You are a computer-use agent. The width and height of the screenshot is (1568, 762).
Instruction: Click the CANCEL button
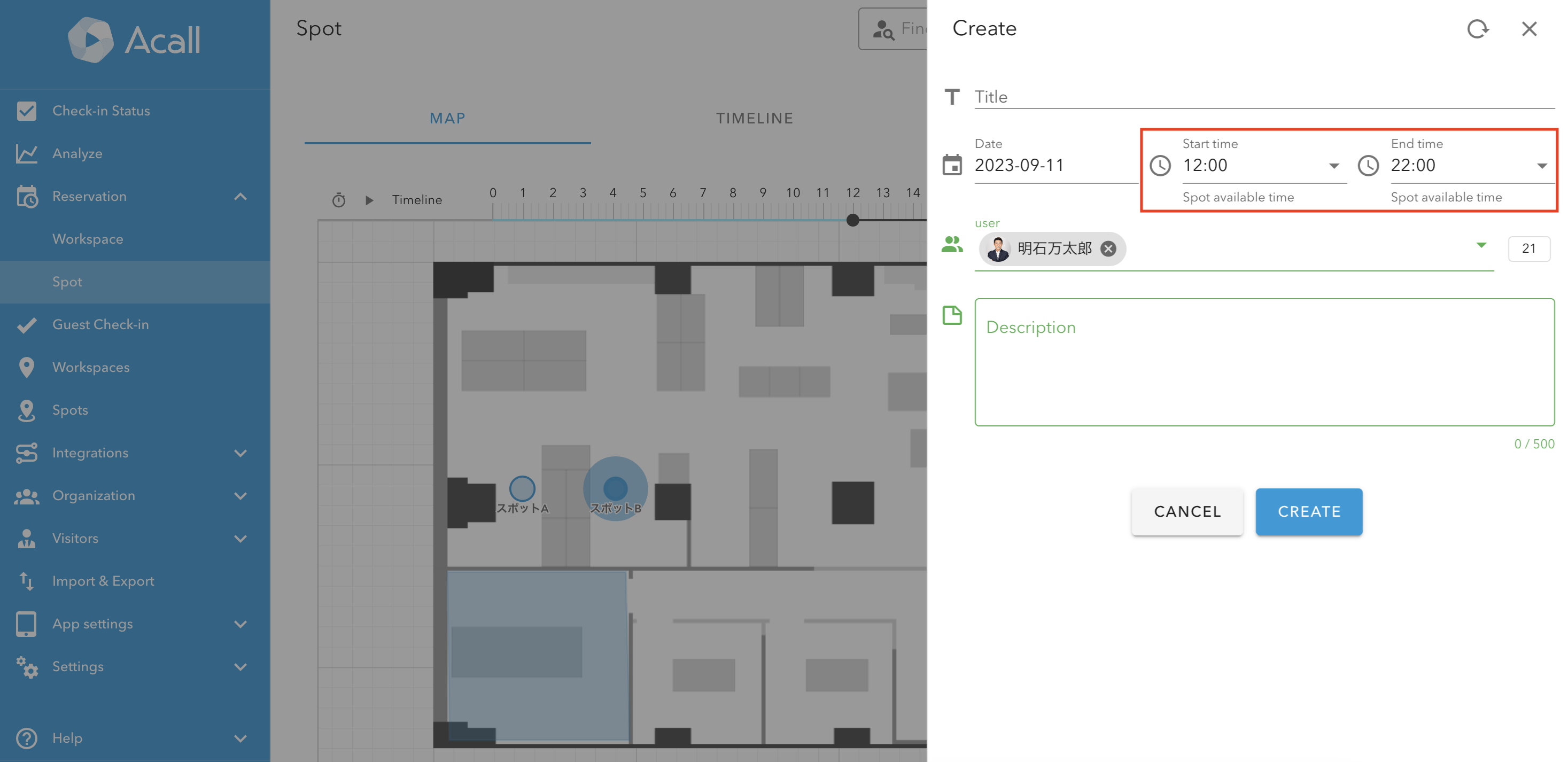tap(1187, 512)
